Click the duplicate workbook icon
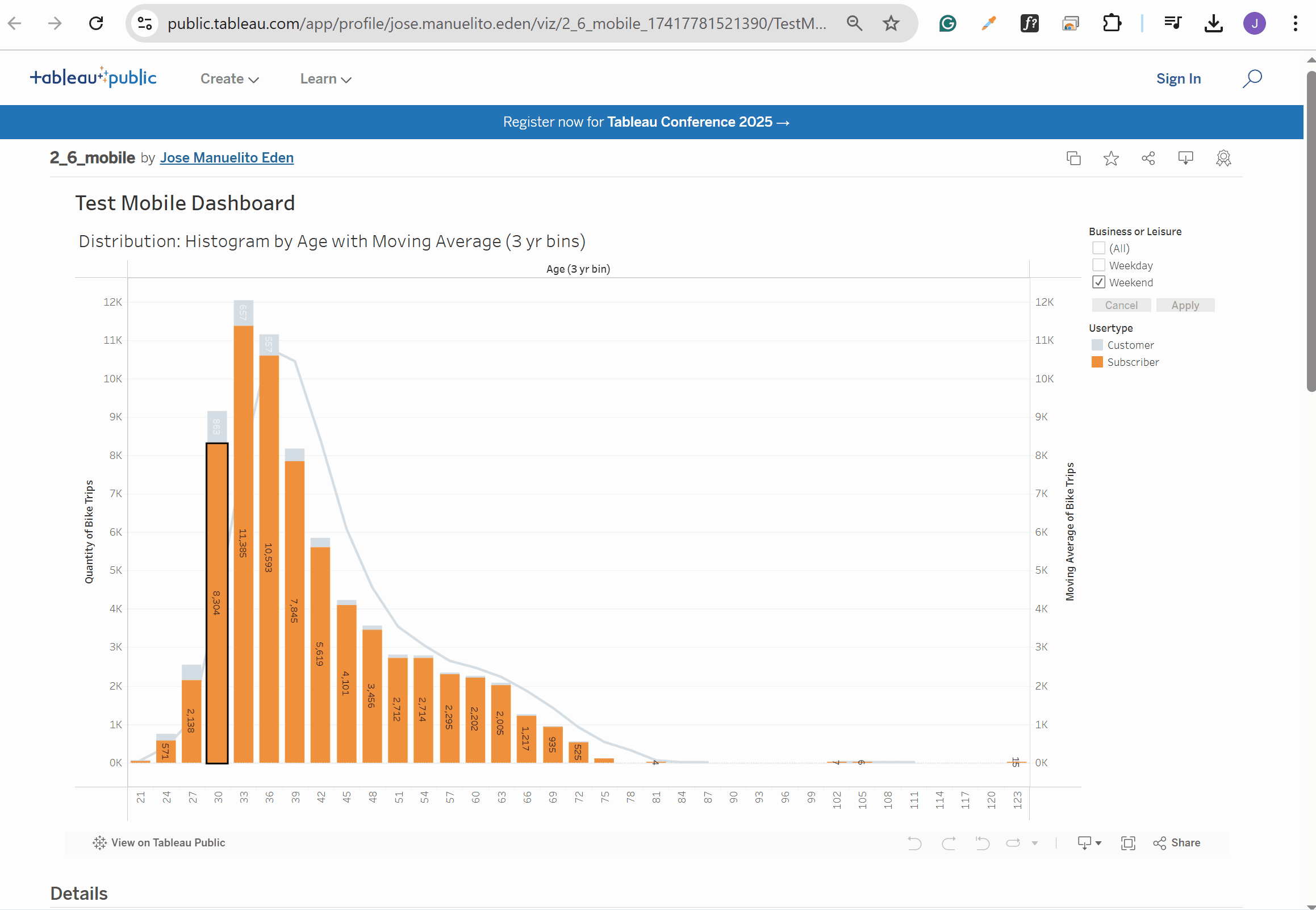The image size is (1316, 910). [x=1073, y=158]
